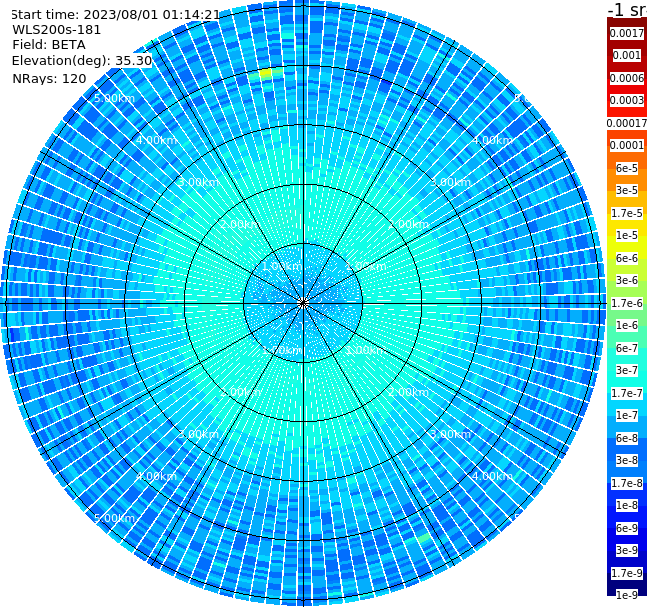Select the 3e-8 color scale value
The height and width of the screenshot is (607, 647).
pyautogui.click(x=627, y=460)
